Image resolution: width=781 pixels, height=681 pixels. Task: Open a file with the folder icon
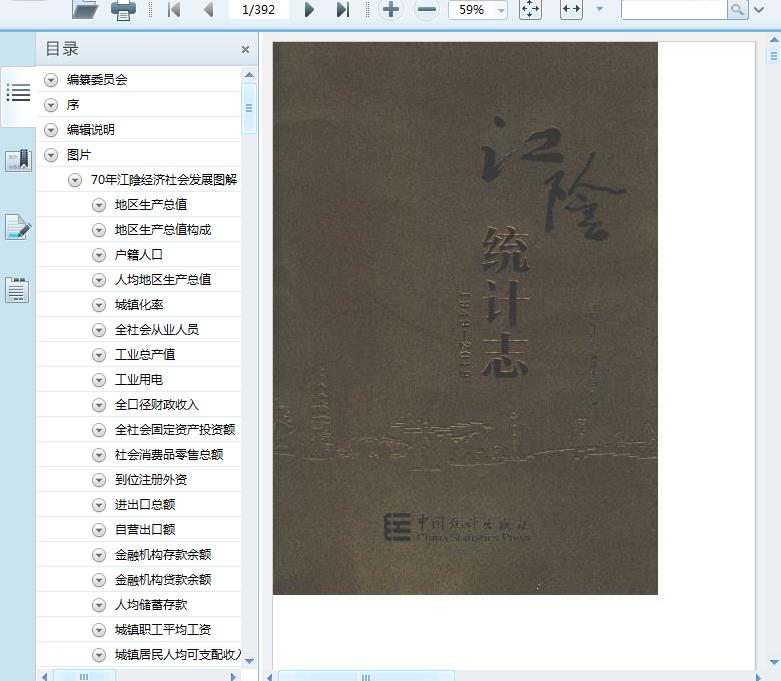click(85, 9)
